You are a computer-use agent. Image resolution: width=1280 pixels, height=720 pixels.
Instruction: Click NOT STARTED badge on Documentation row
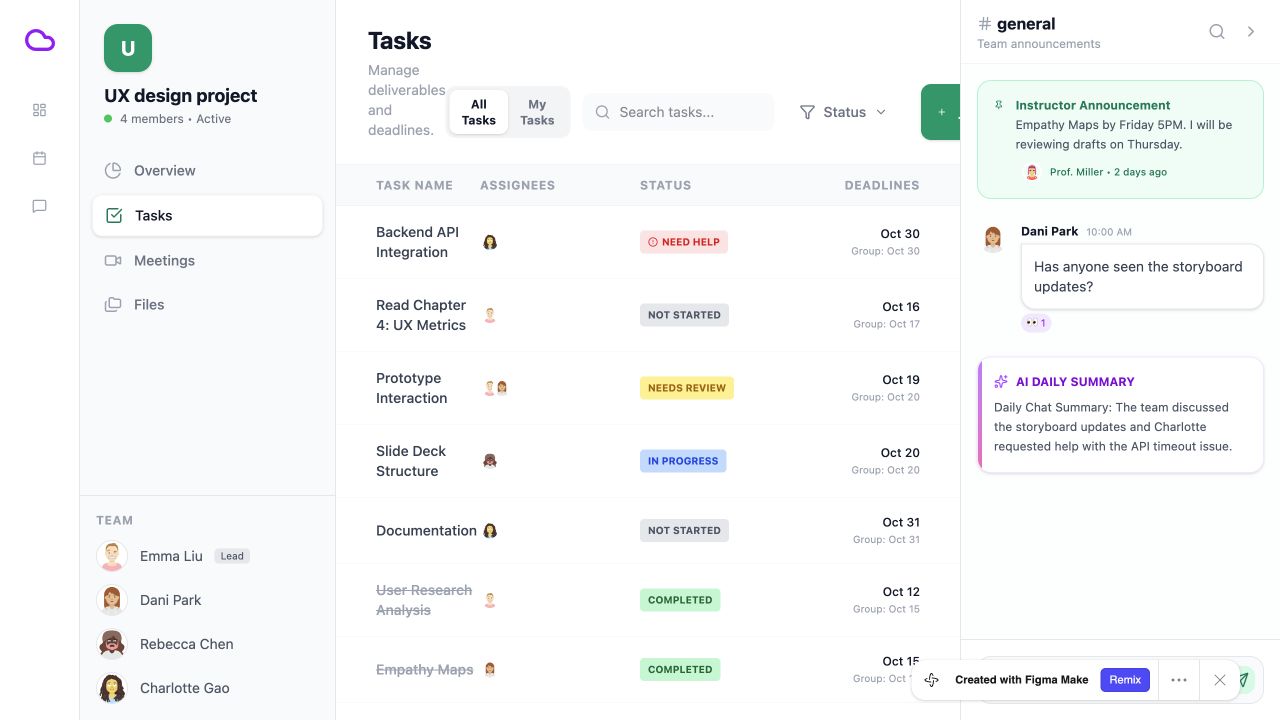point(684,531)
